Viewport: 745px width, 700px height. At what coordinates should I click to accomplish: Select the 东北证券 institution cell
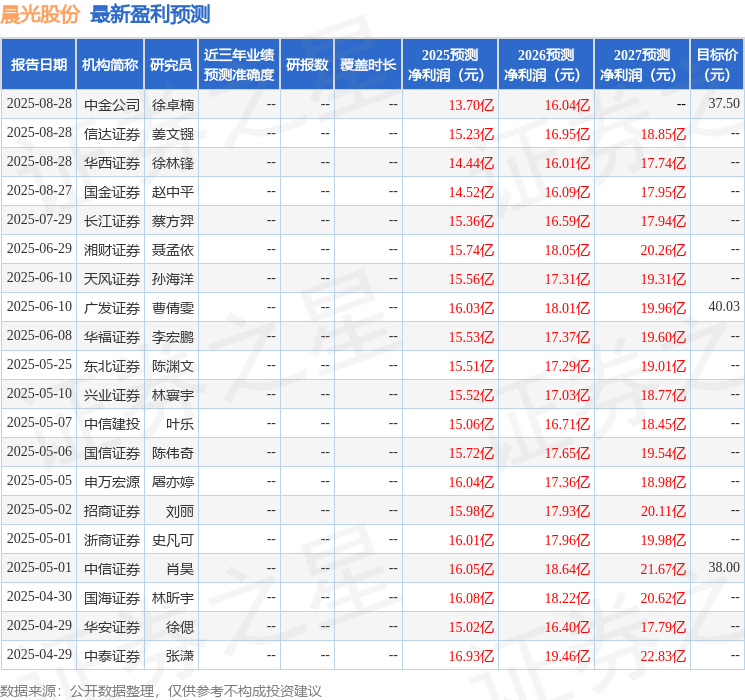(112, 365)
